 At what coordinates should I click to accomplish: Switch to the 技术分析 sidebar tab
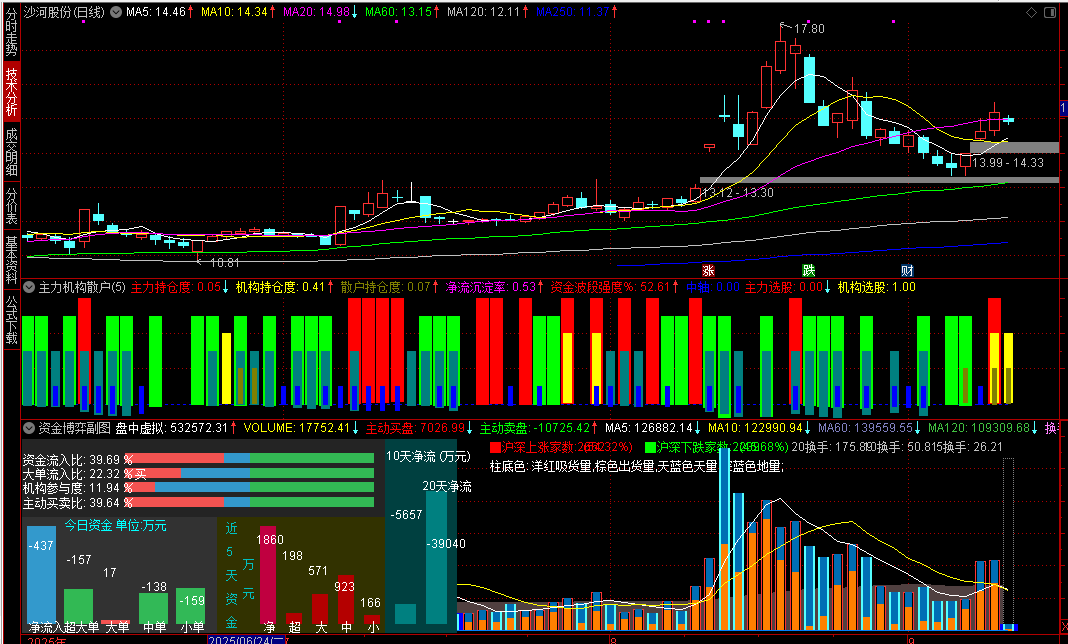coord(12,92)
